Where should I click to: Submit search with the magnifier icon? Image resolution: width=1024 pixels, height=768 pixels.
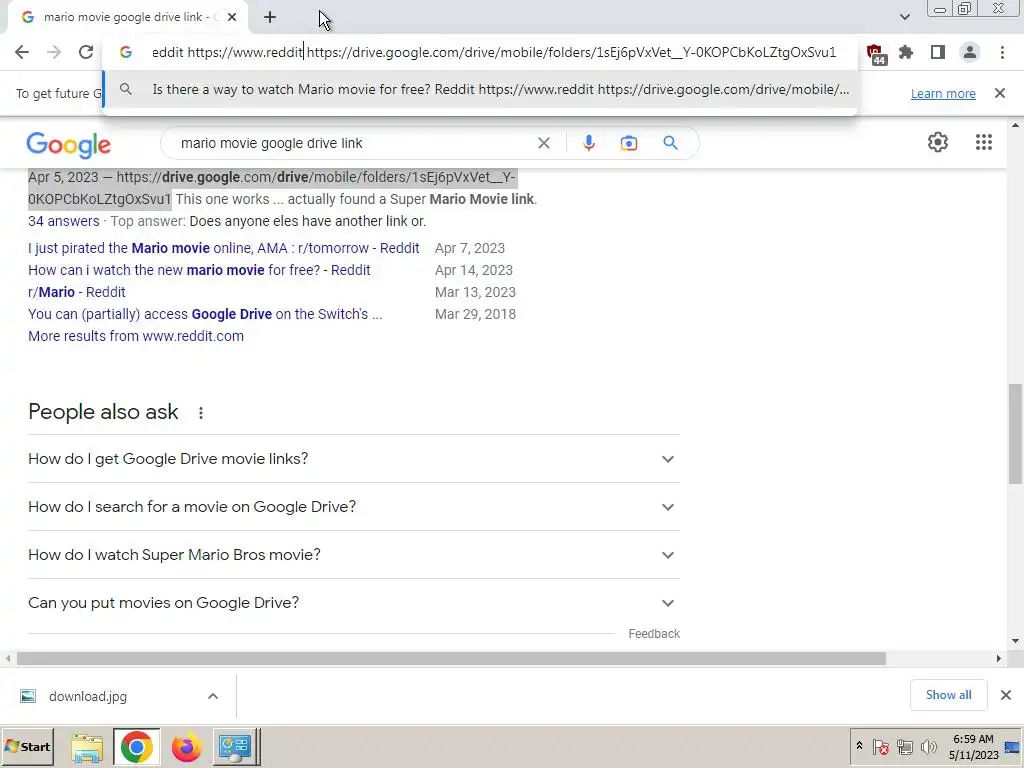pyautogui.click(x=670, y=143)
